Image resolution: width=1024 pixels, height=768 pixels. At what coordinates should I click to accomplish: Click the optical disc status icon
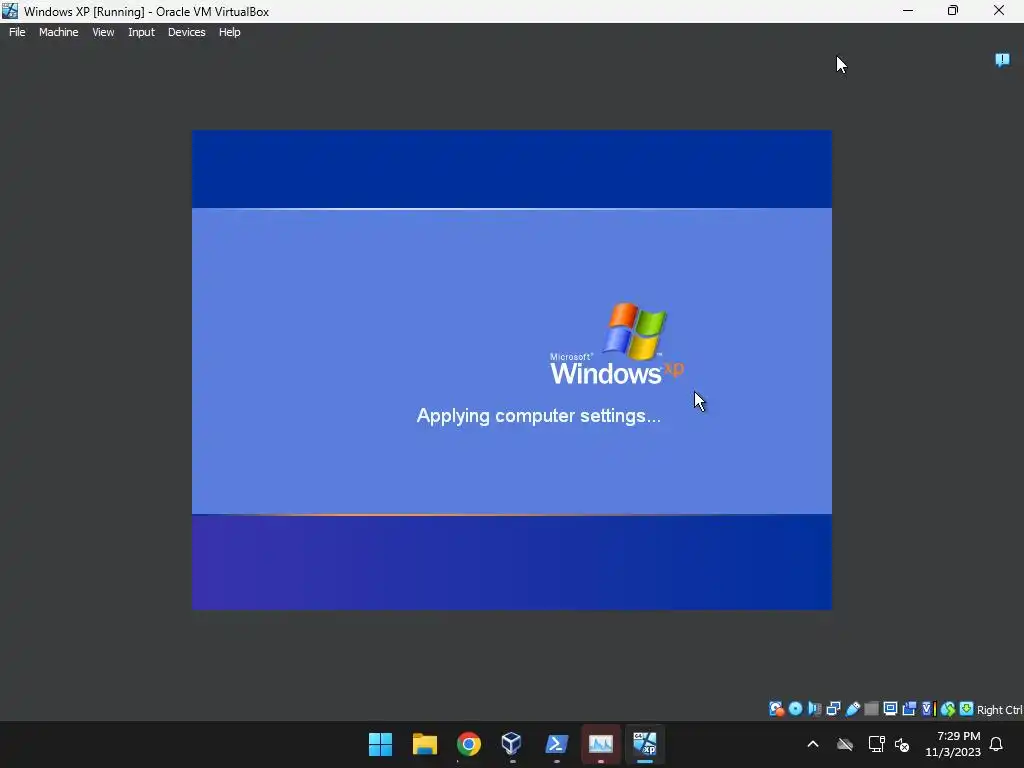795,709
